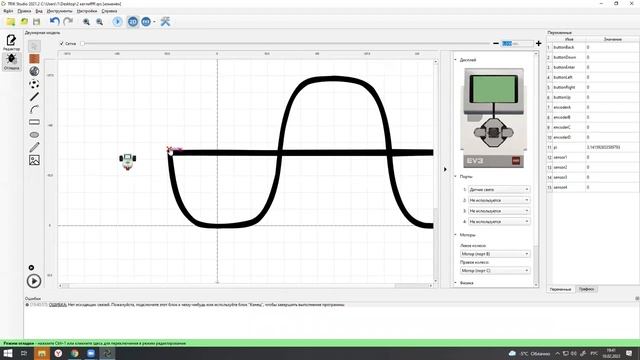Decrease zoom with the minus button
This screenshot has height=360, width=640.
coord(496,43)
